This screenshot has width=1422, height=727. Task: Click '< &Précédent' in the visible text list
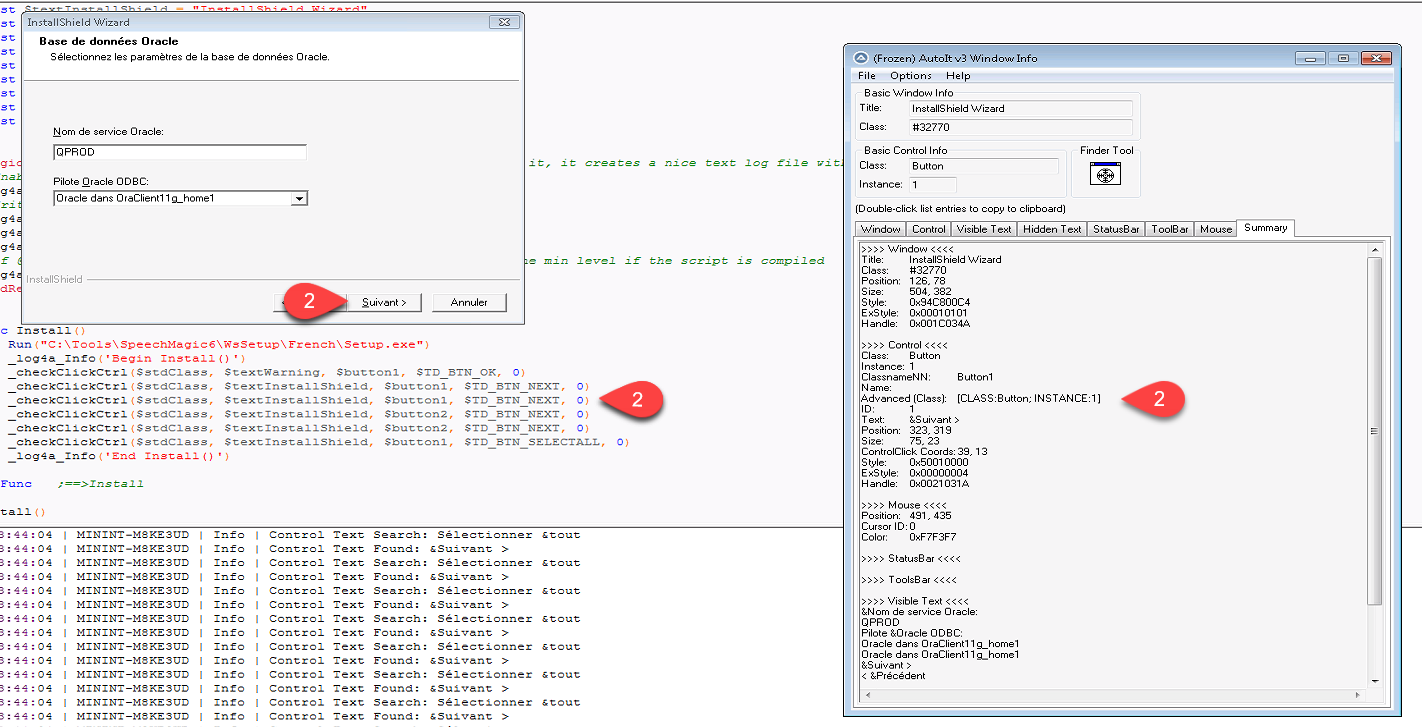[x=893, y=676]
